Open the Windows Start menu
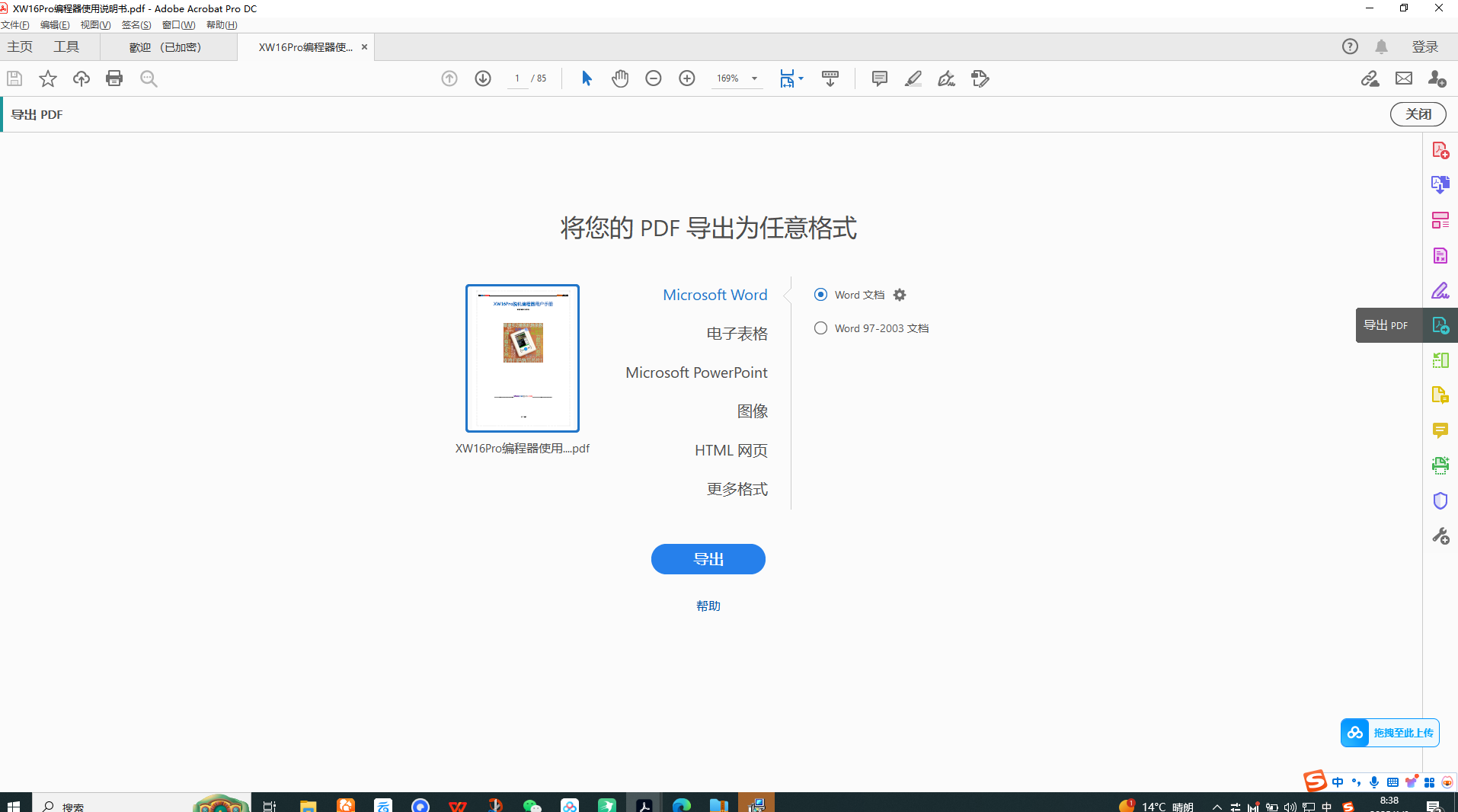 (x=13, y=805)
